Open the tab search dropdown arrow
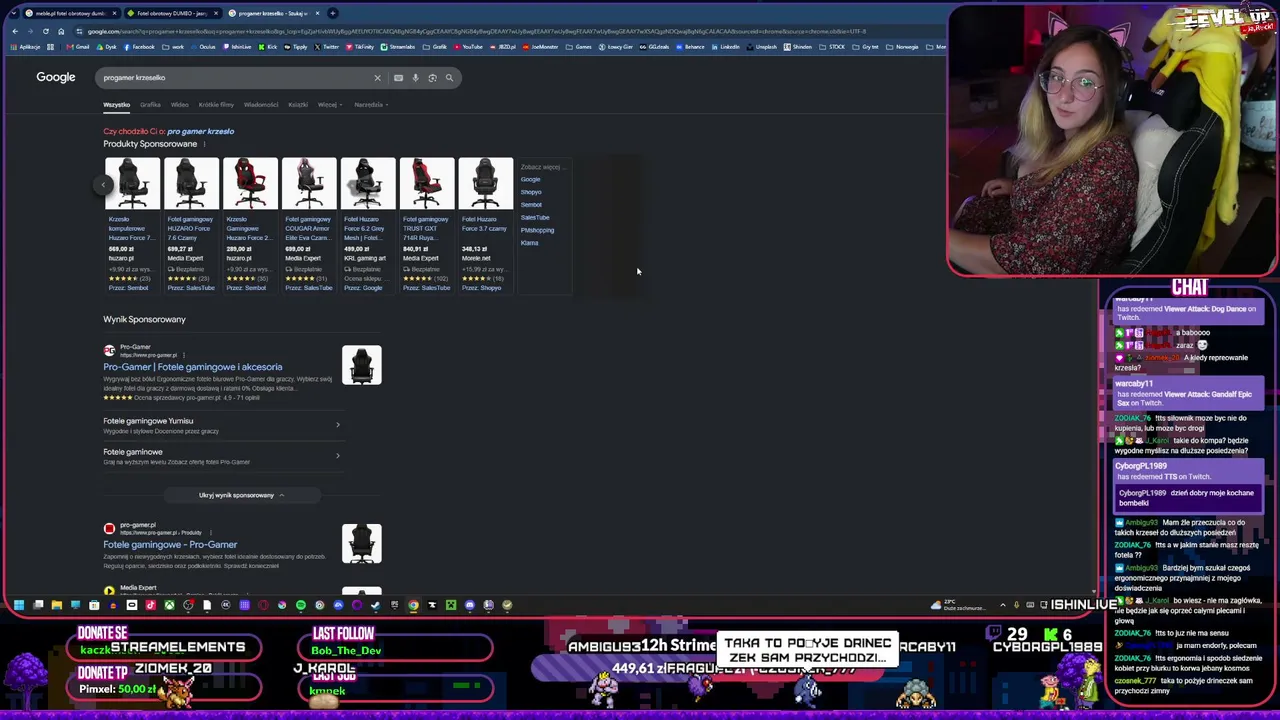The image size is (1280, 720). point(15,13)
